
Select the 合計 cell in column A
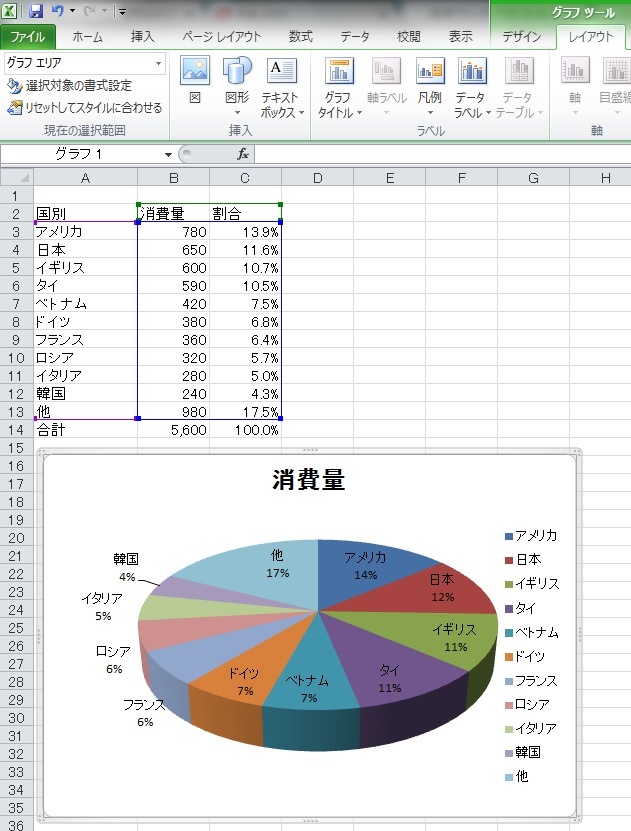pyautogui.click(x=85, y=430)
